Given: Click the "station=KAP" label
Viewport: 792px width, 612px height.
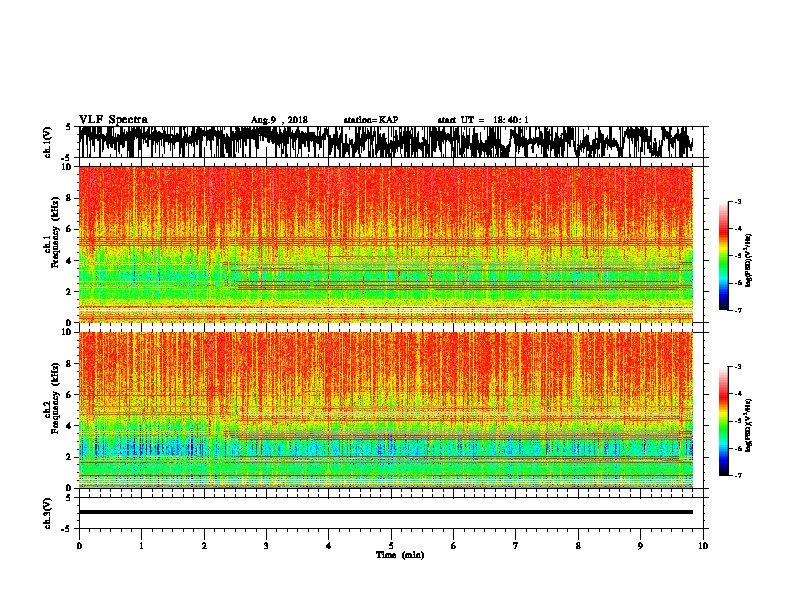Looking at the screenshot, I should click(x=371, y=120).
